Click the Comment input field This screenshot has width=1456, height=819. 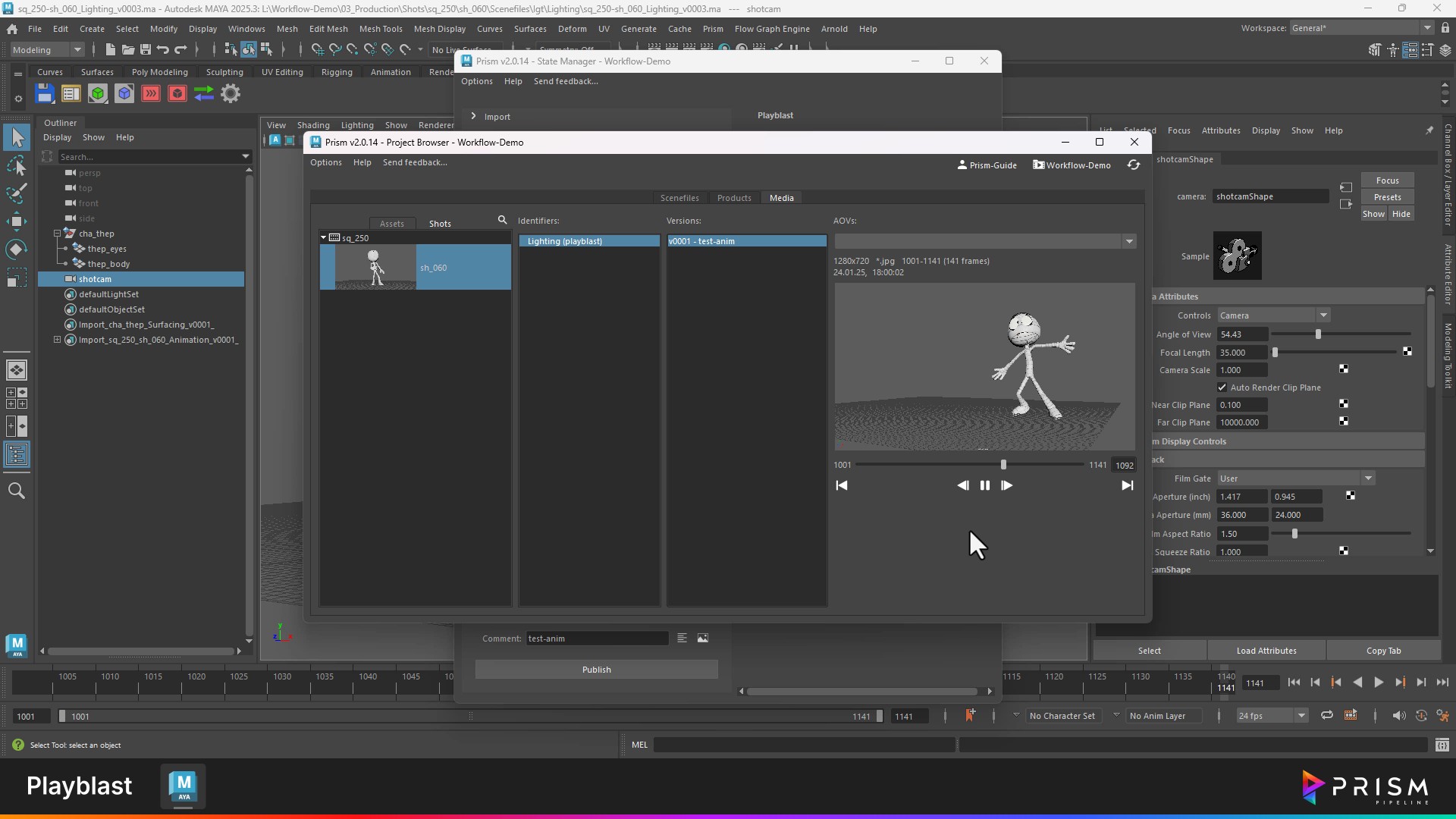point(598,639)
